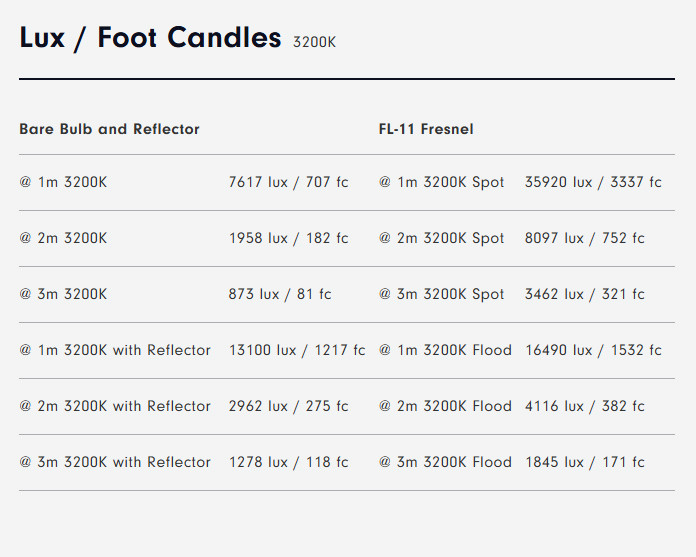This screenshot has height=557, width=696.
Task: Select the @ 3m 3200K Spot label
Action: pyautogui.click(x=441, y=294)
